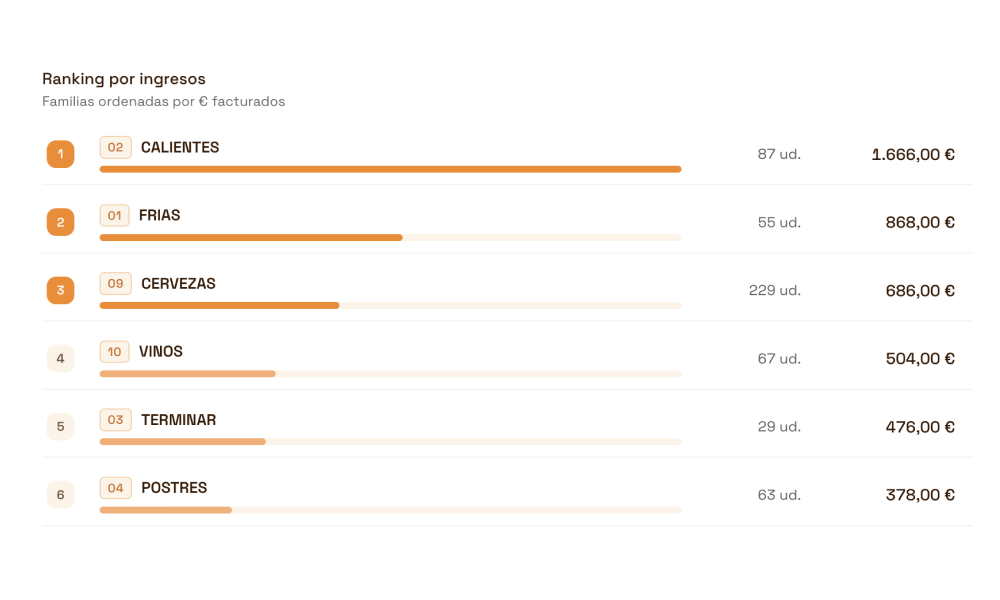Click the rank 1 orange badge
The width and height of the screenshot is (1000, 600).
point(61,154)
